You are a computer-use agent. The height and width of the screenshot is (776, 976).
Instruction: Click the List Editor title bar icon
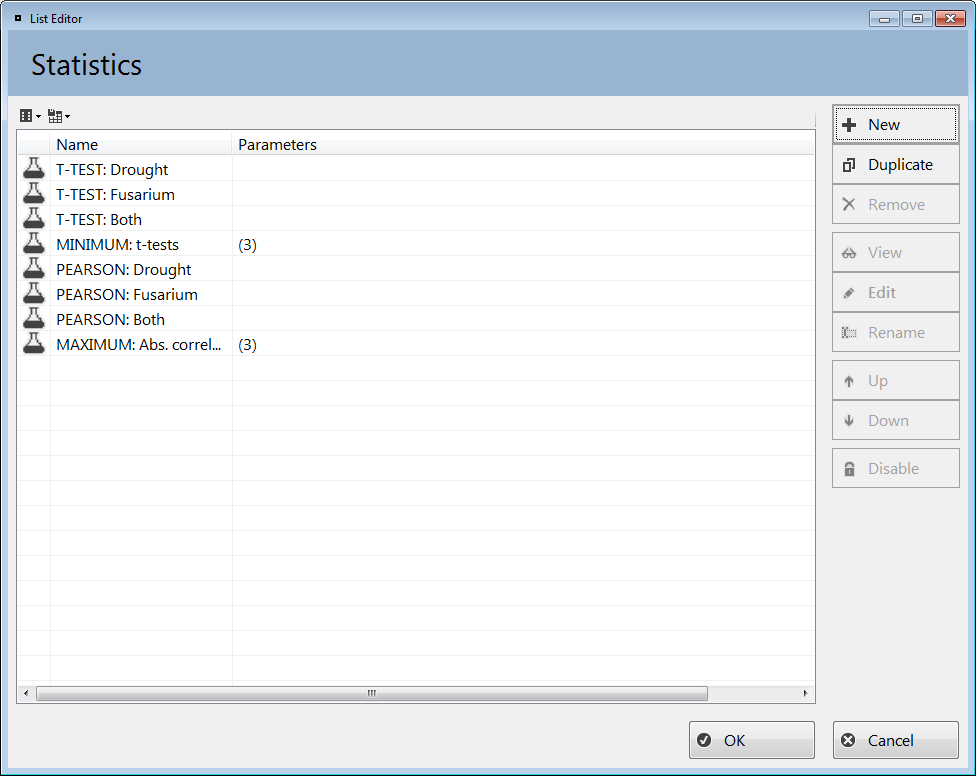pyautogui.click(x=18, y=19)
